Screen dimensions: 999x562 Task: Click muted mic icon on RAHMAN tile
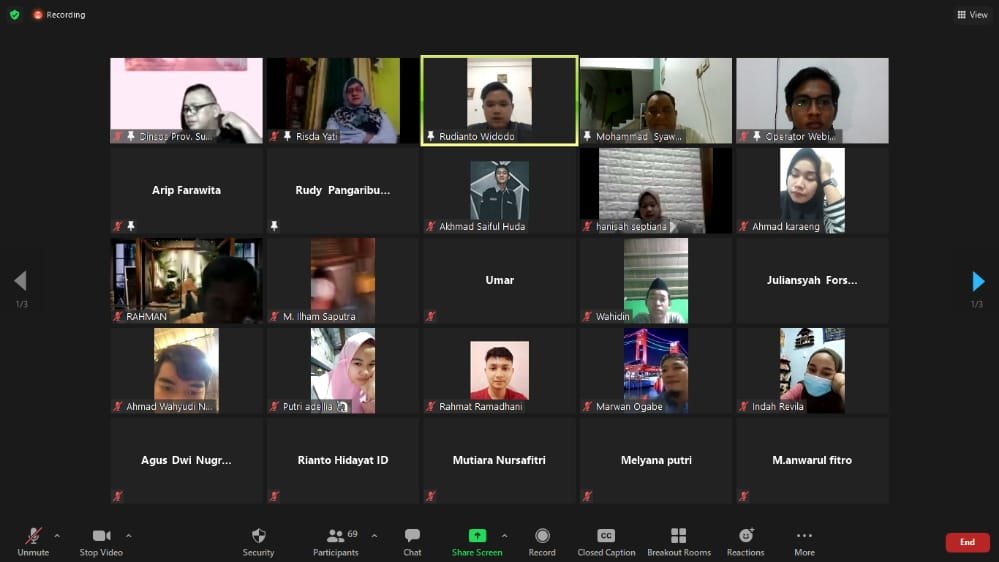tap(118, 316)
